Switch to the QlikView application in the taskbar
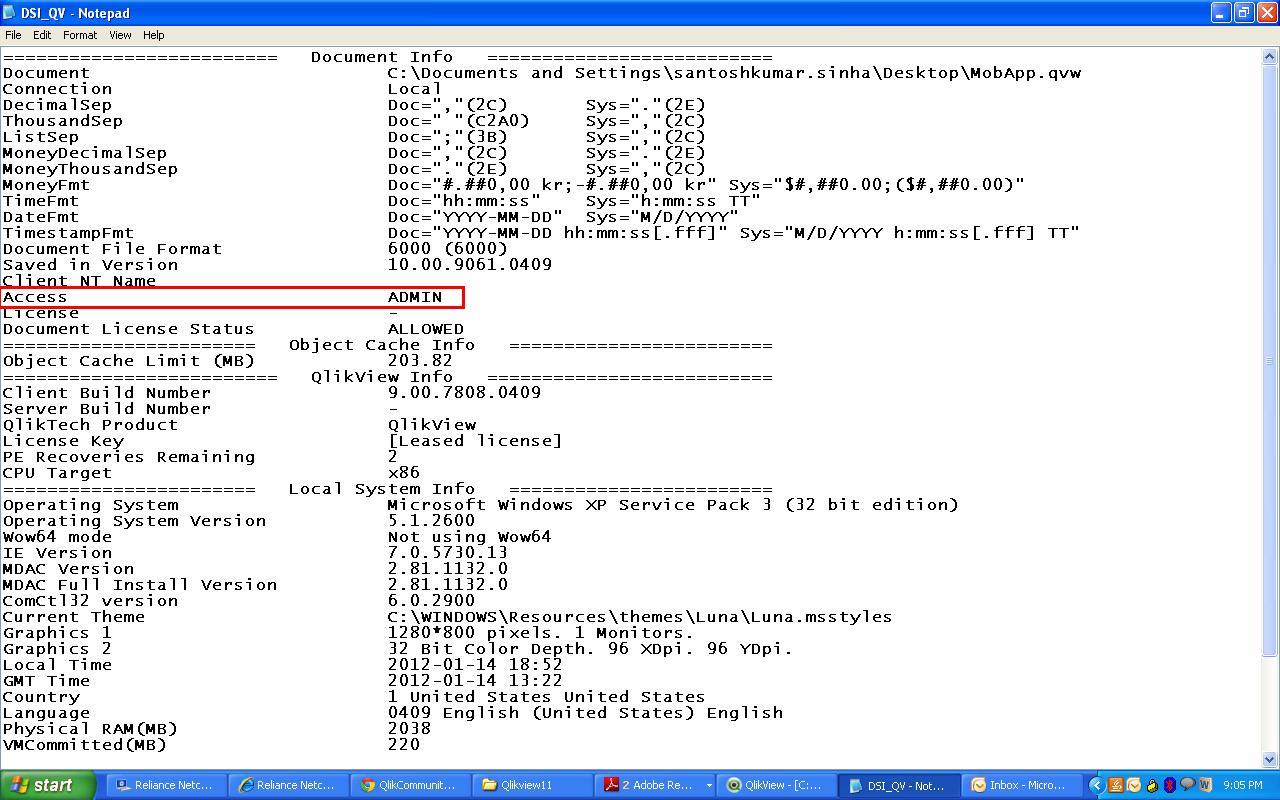The width and height of the screenshot is (1280, 800). (x=776, y=785)
